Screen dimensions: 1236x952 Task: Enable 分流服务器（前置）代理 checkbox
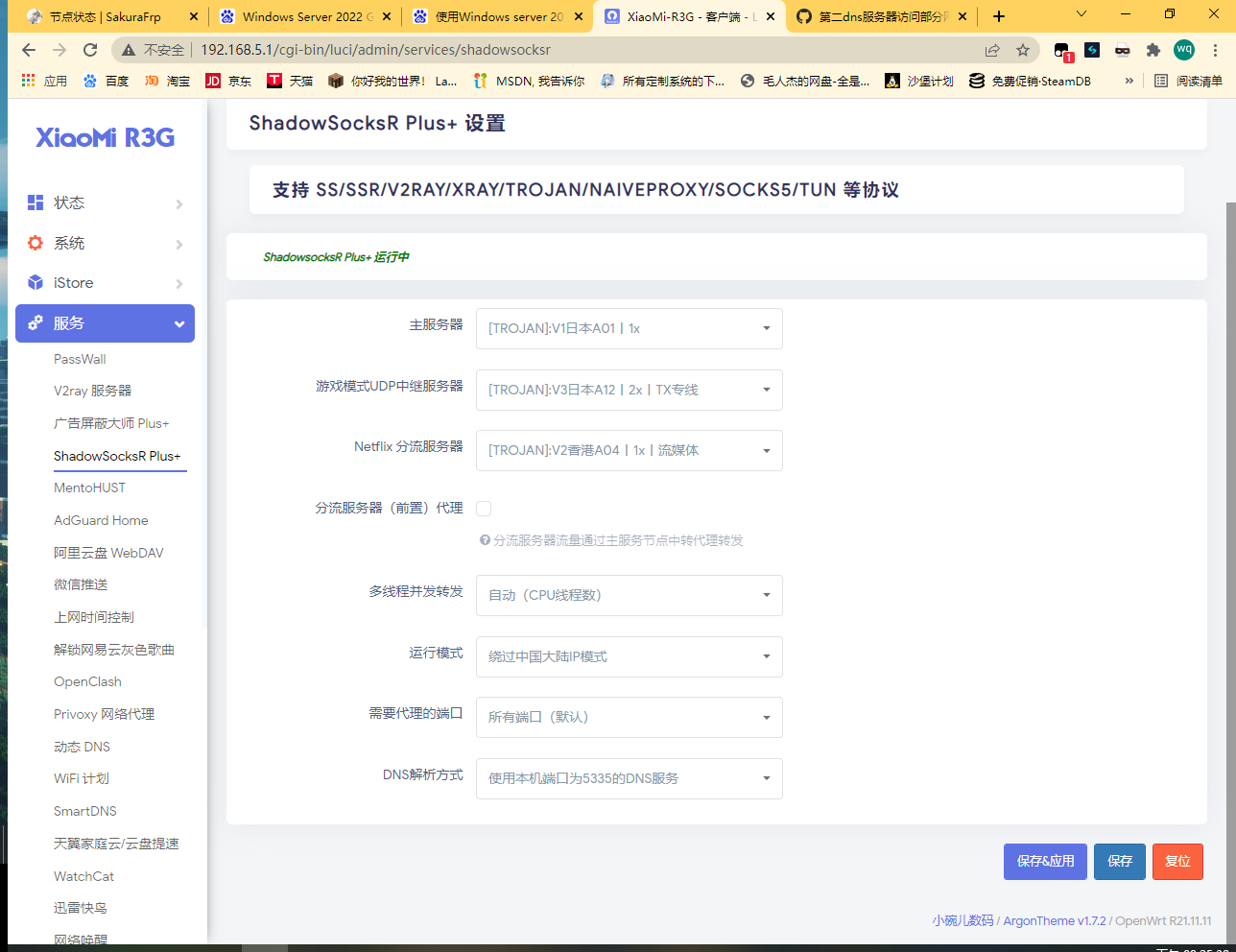pyautogui.click(x=484, y=508)
